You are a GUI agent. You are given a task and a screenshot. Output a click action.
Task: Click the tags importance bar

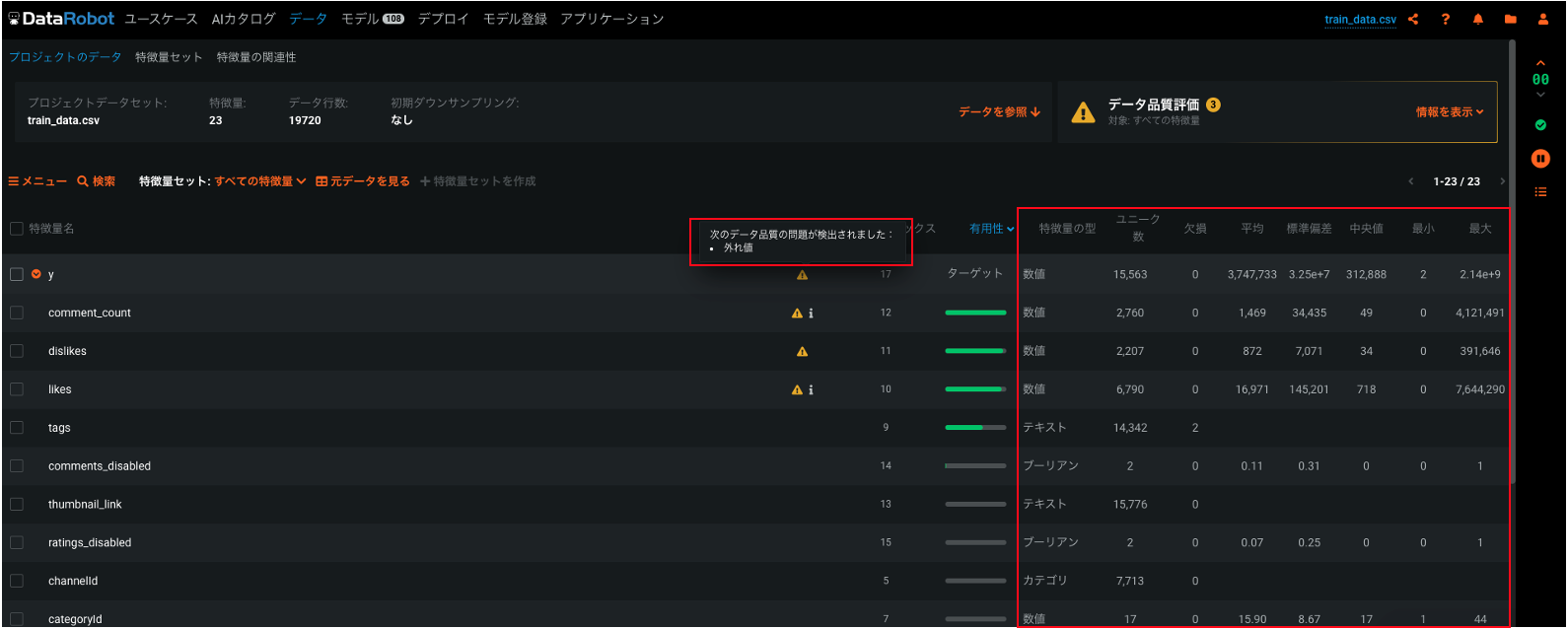pyautogui.click(x=975, y=428)
